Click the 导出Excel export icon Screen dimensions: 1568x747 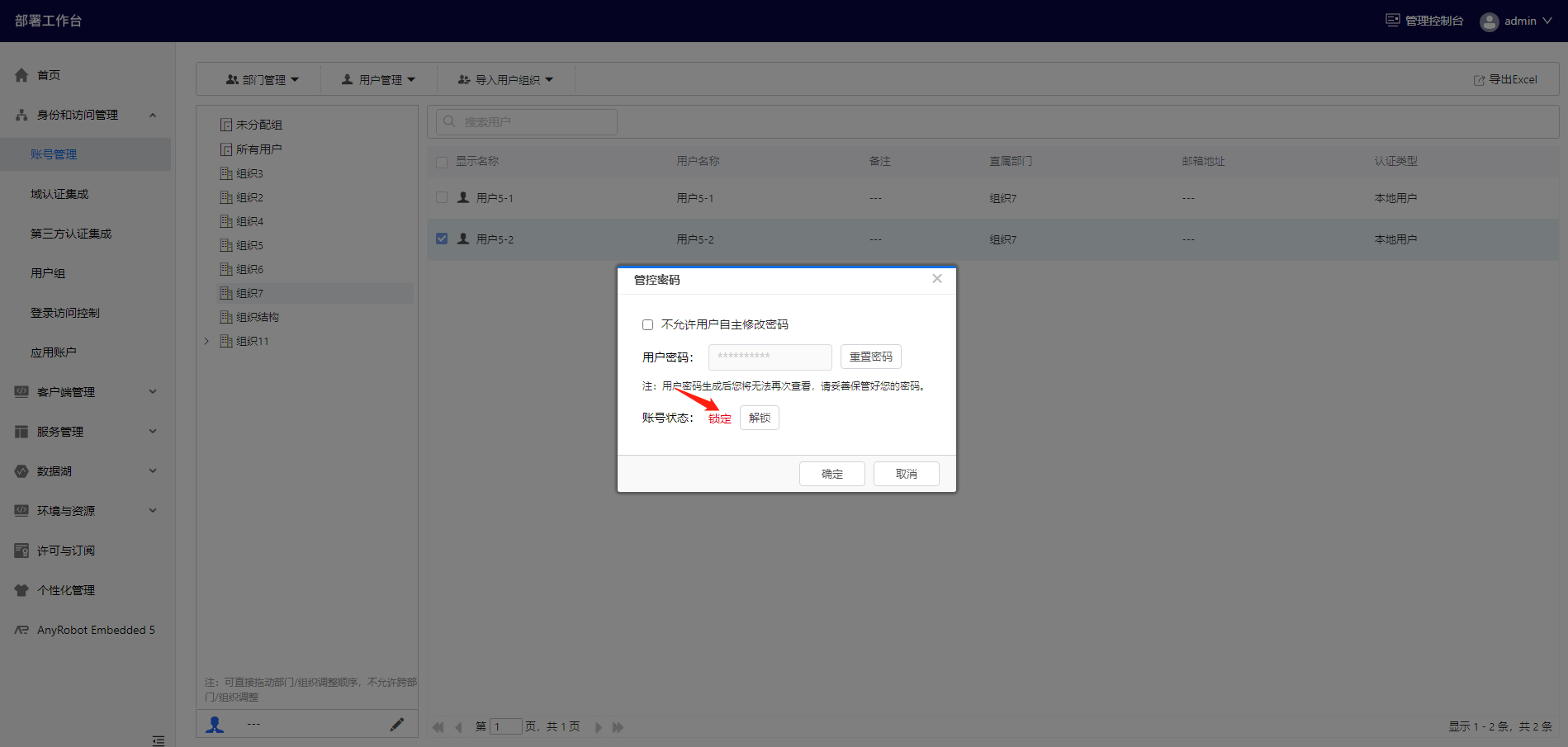click(1479, 80)
